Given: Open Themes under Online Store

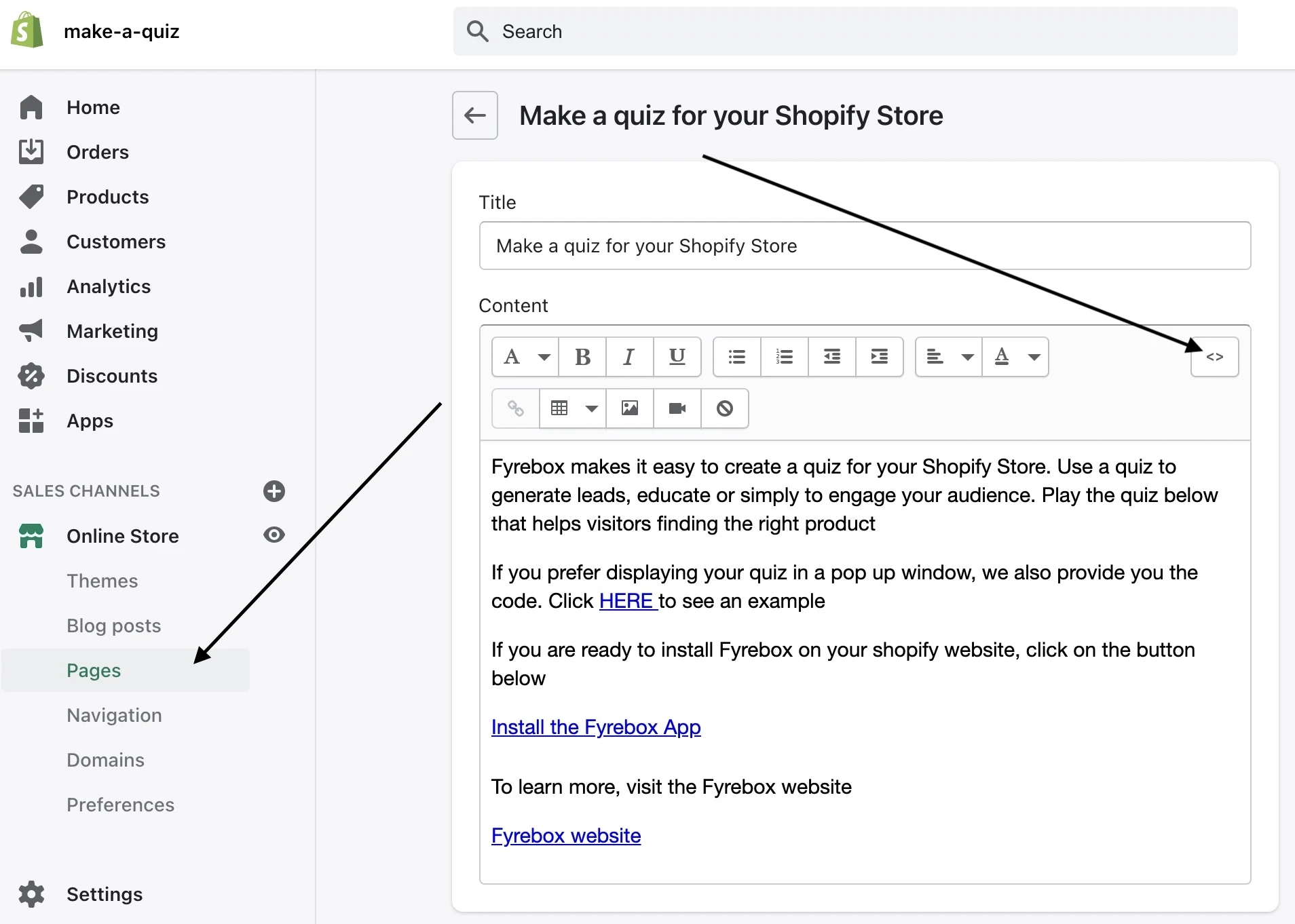Looking at the screenshot, I should [102, 581].
